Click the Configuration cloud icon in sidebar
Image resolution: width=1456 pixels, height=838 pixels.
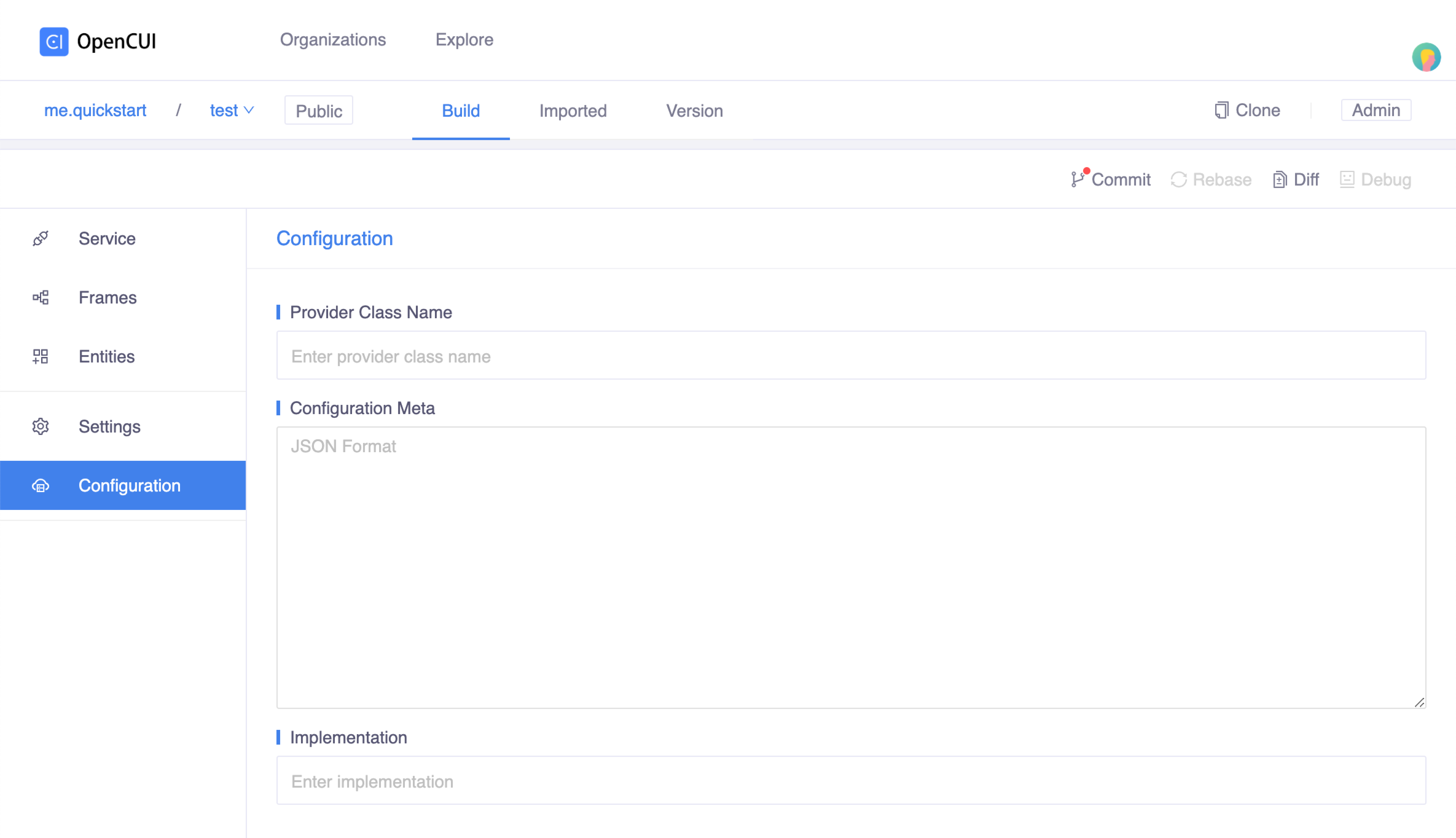tap(41, 486)
